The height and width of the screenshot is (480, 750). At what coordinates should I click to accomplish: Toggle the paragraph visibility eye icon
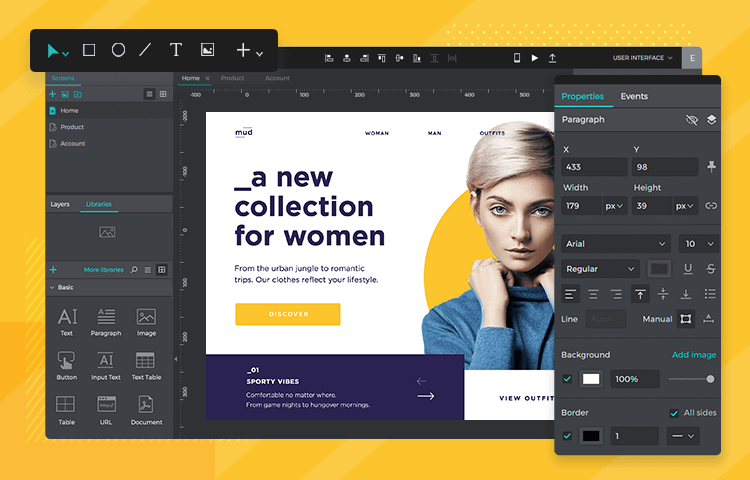[x=691, y=120]
